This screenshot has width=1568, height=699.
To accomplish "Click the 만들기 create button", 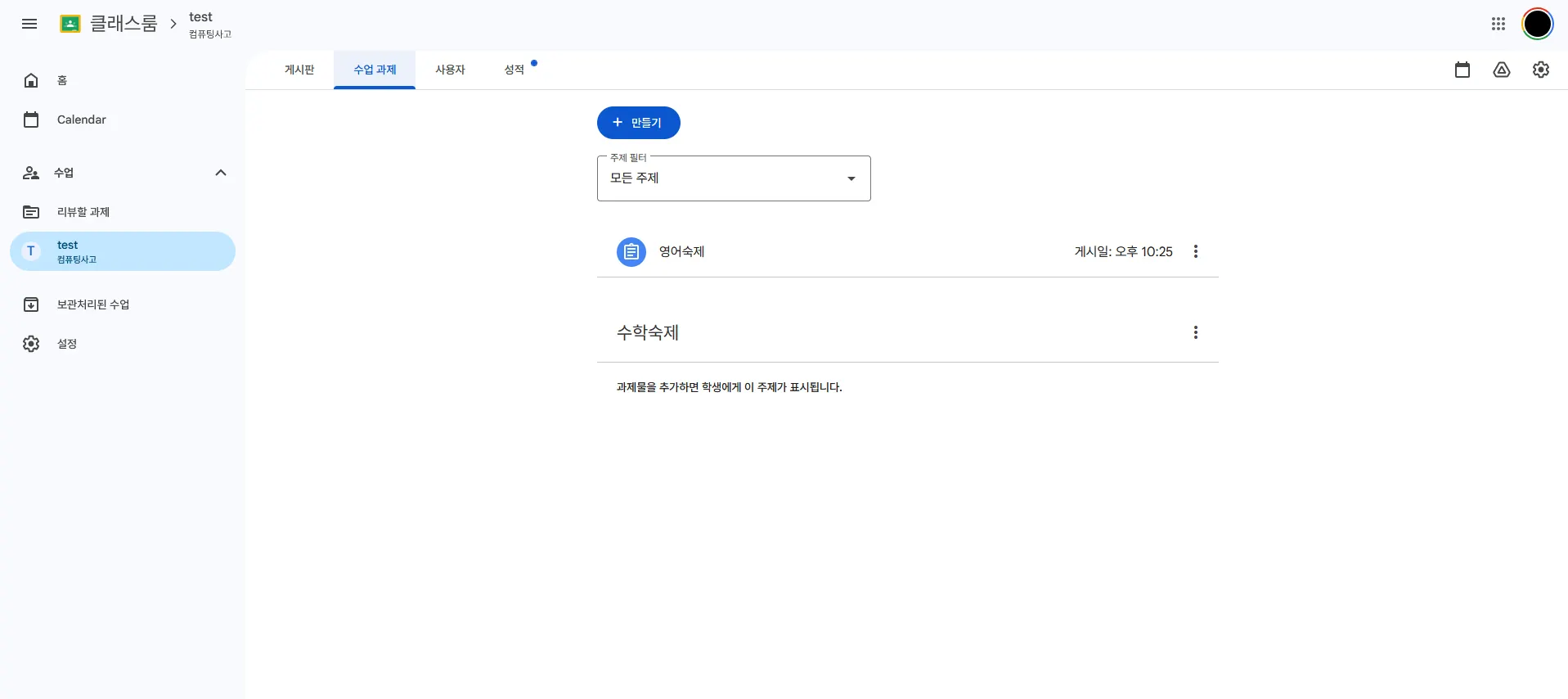I will click(x=639, y=123).
